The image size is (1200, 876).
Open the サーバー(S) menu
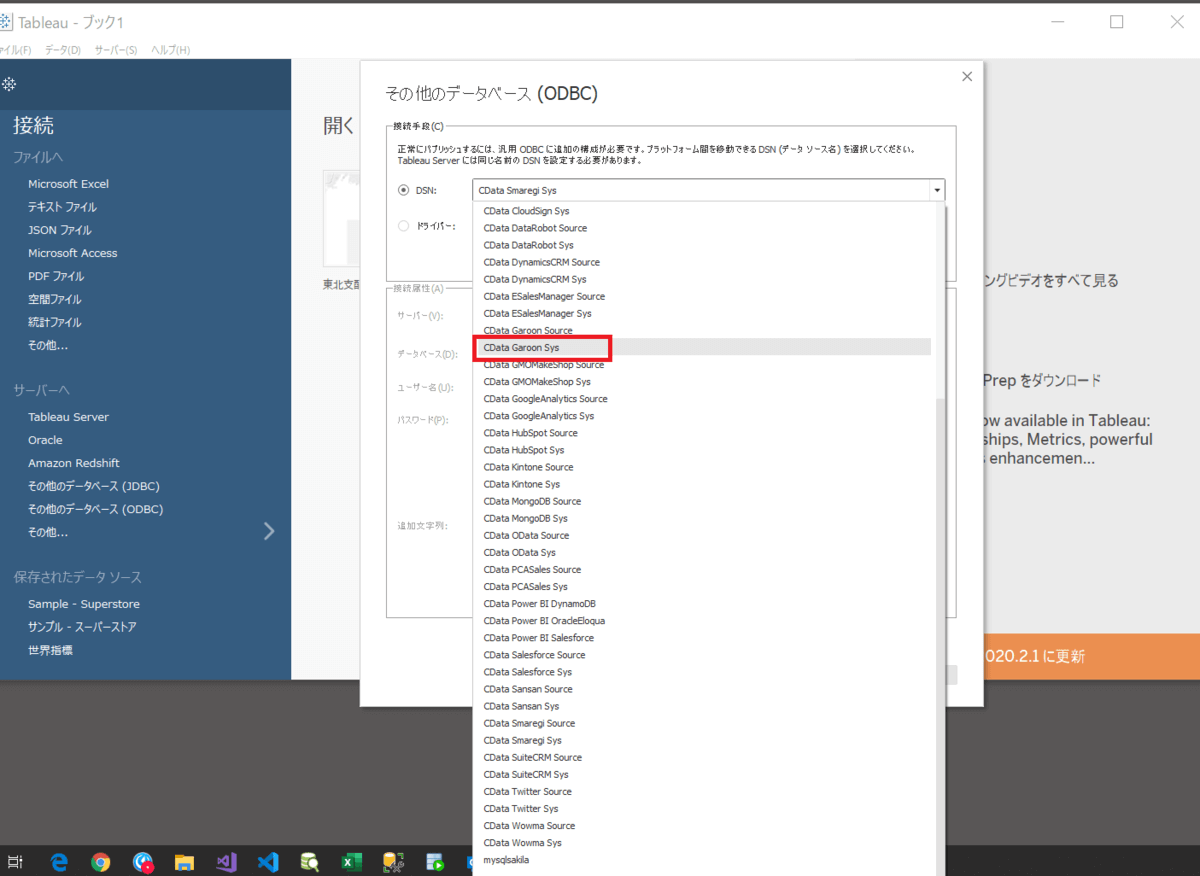(116, 49)
